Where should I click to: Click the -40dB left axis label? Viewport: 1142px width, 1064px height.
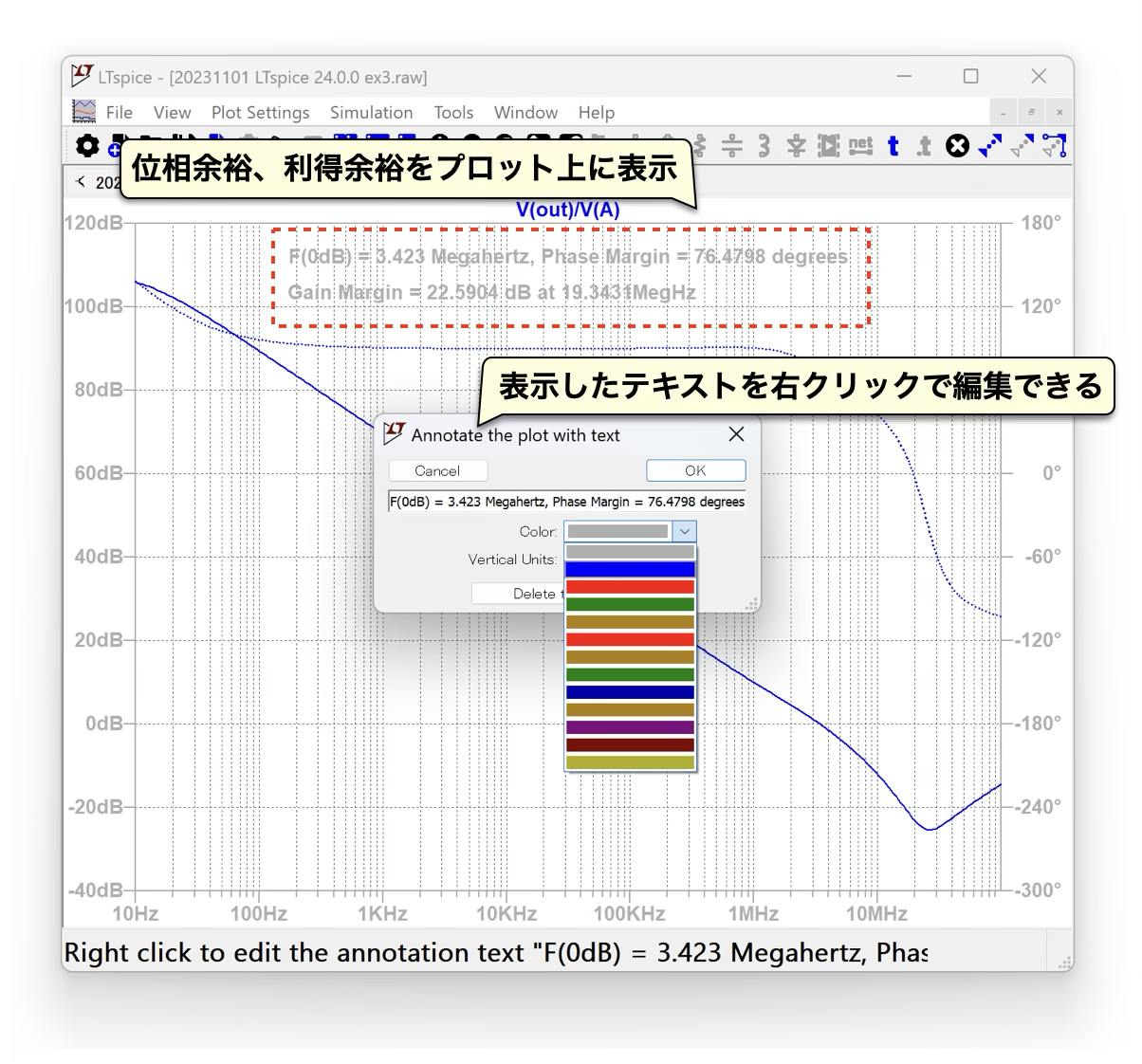click(x=95, y=890)
